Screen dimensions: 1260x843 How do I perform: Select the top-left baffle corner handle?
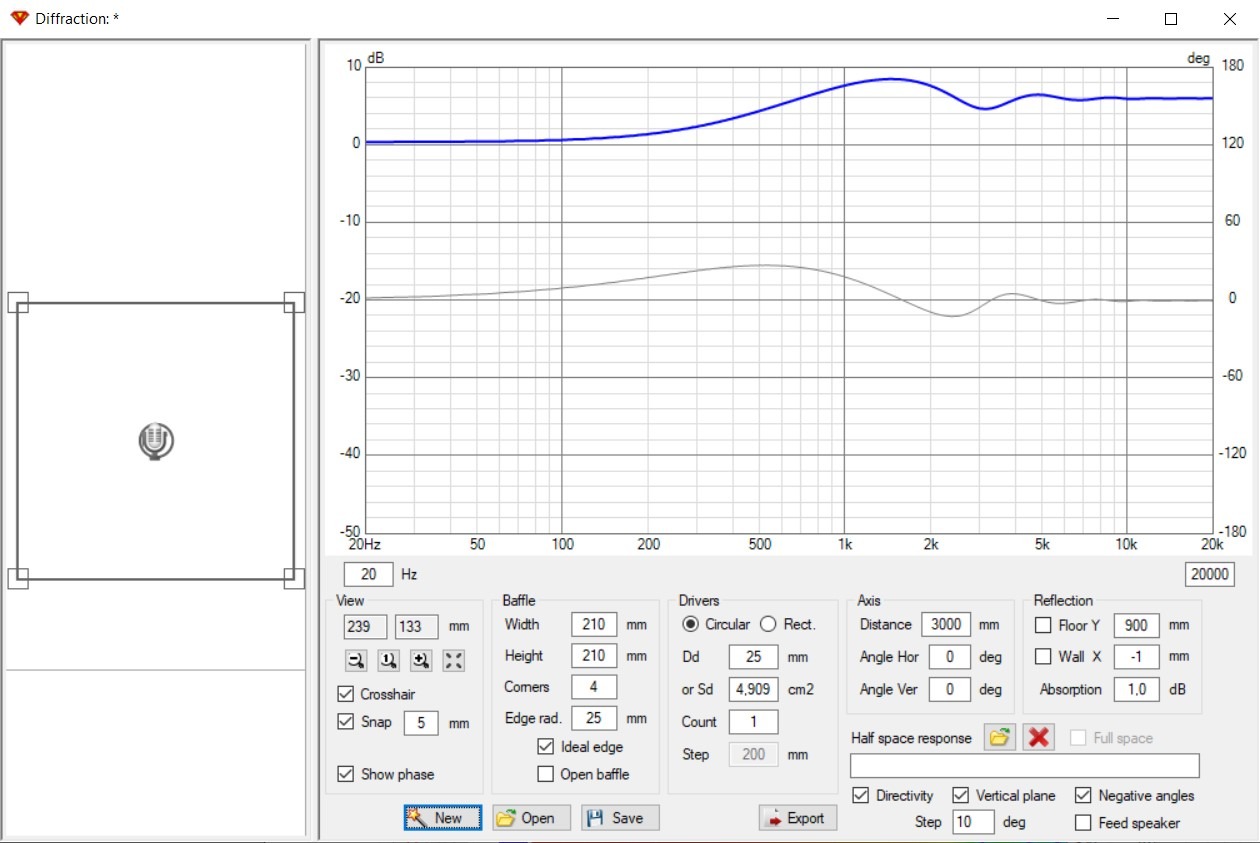click(18, 302)
